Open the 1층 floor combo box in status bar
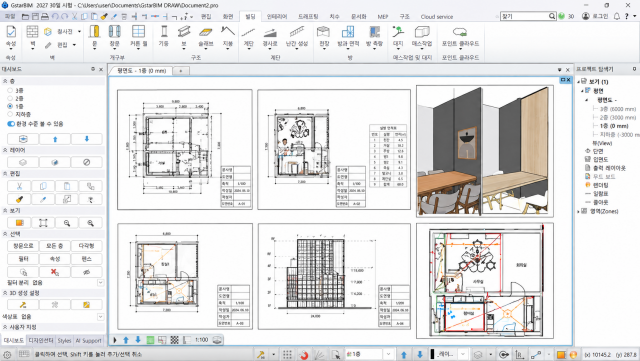640x361 pixels. tap(370, 354)
